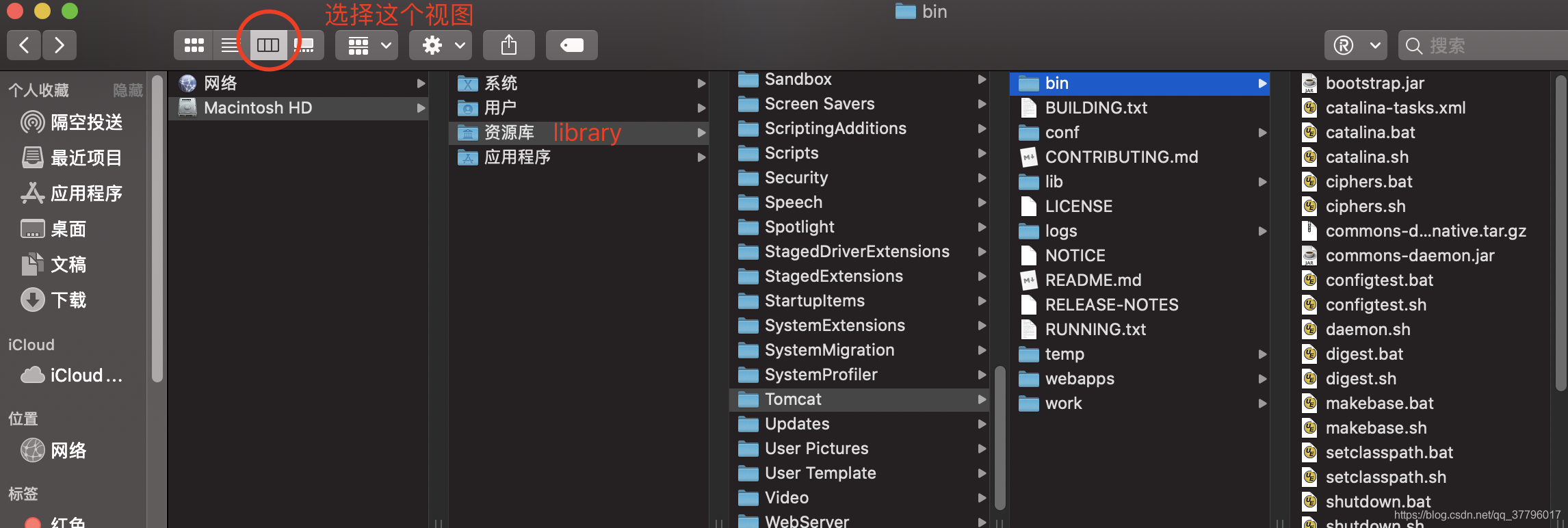This screenshot has height=528, width=1568.
Task: Select configtest.sh file
Action: click(1420, 305)
